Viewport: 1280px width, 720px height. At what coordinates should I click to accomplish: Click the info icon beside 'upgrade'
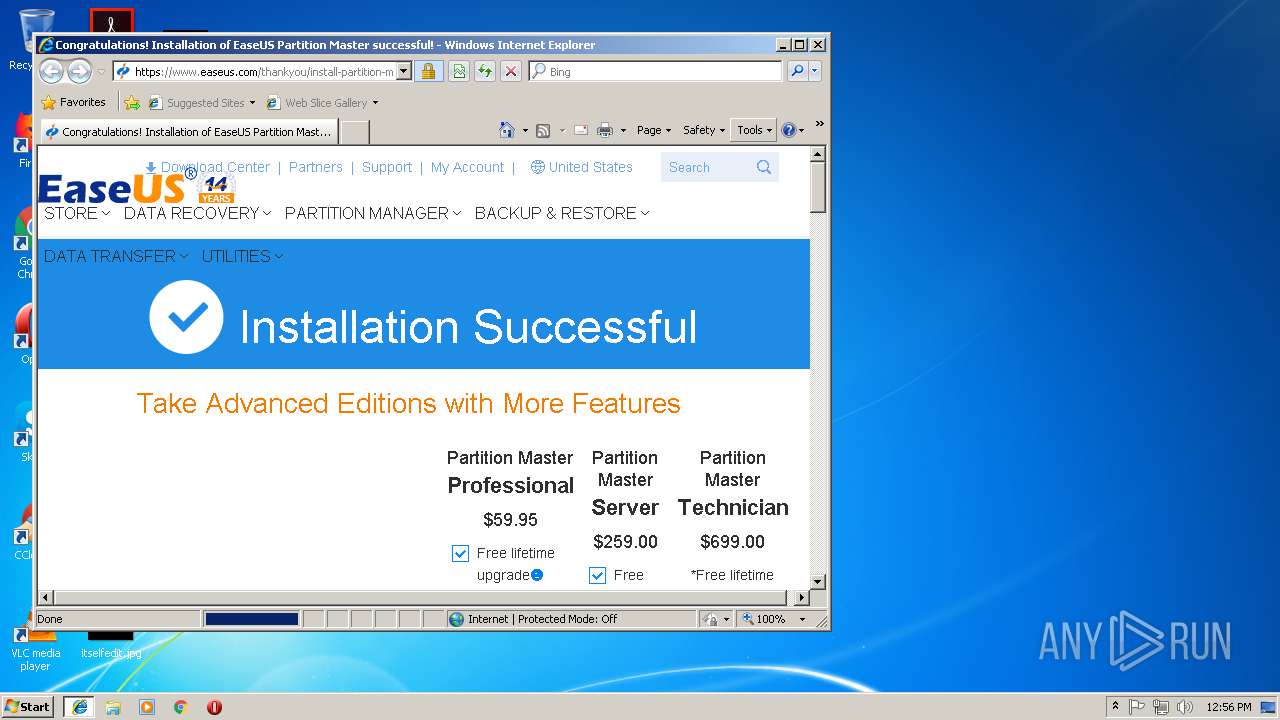537,575
